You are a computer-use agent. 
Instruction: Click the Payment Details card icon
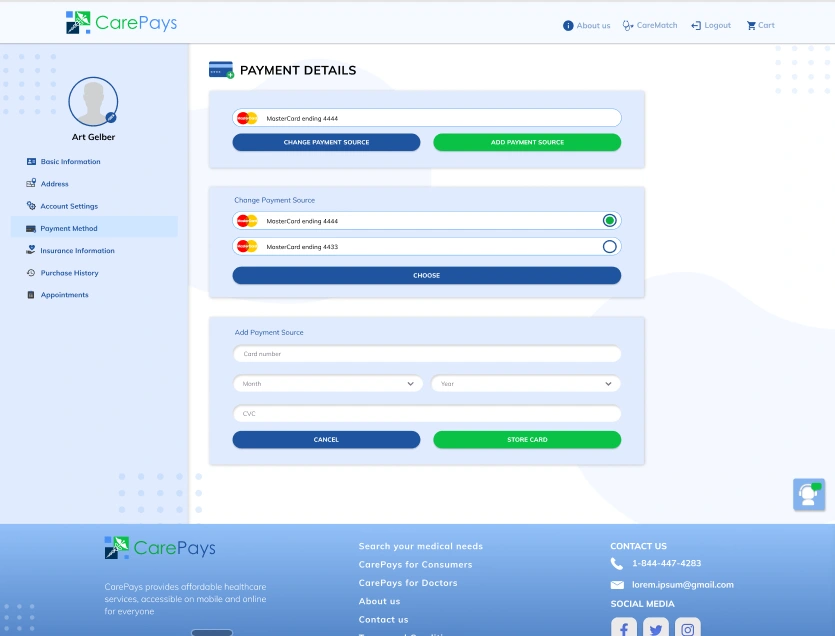(x=221, y=70)
